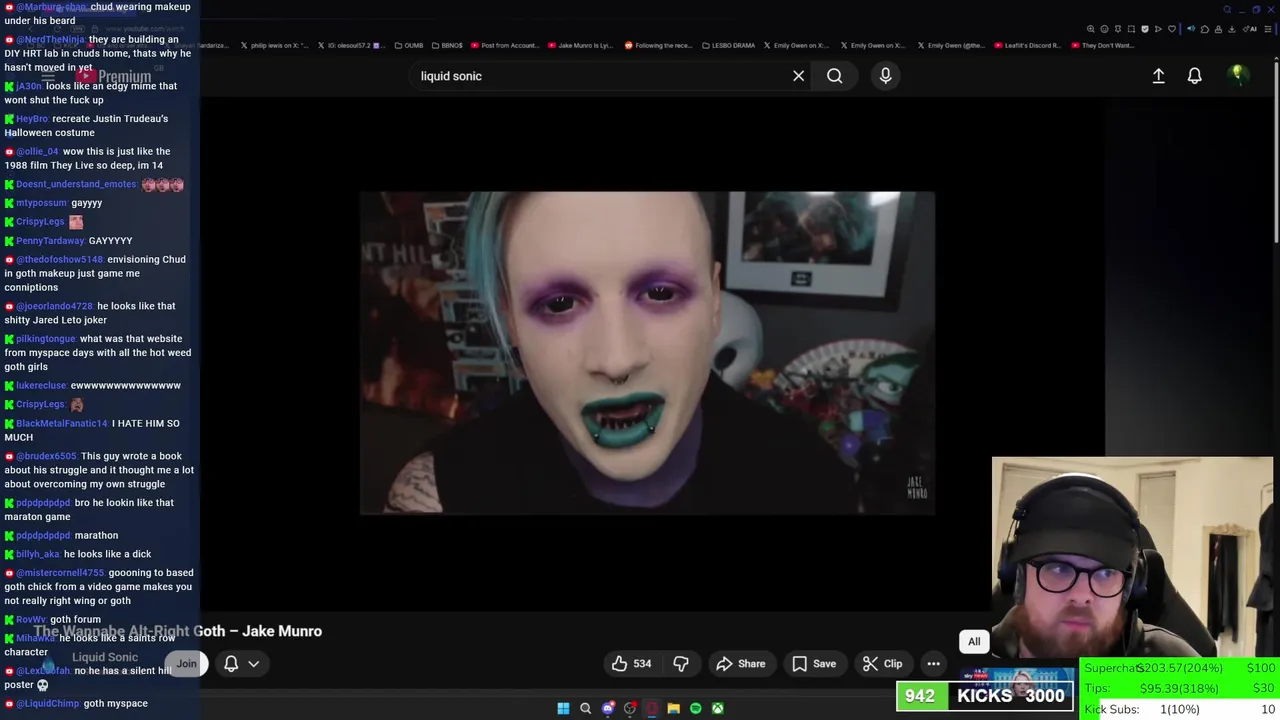Mute tab with blue speaker icon
Viewport: 1280px width, 720px height.
point(1191,29)
